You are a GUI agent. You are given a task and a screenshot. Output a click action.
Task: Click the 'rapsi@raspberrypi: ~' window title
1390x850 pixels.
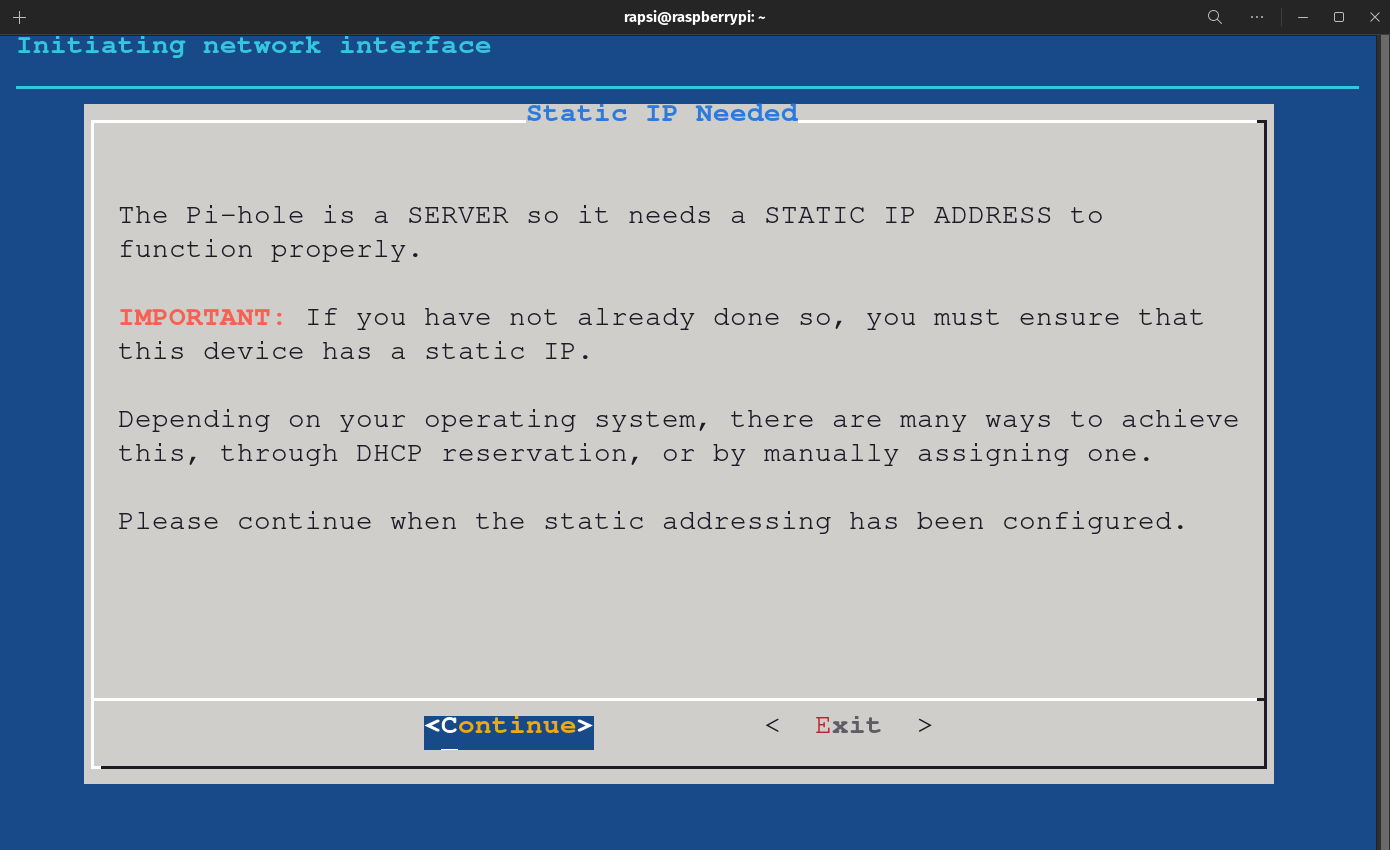click(x=695, y=17)
